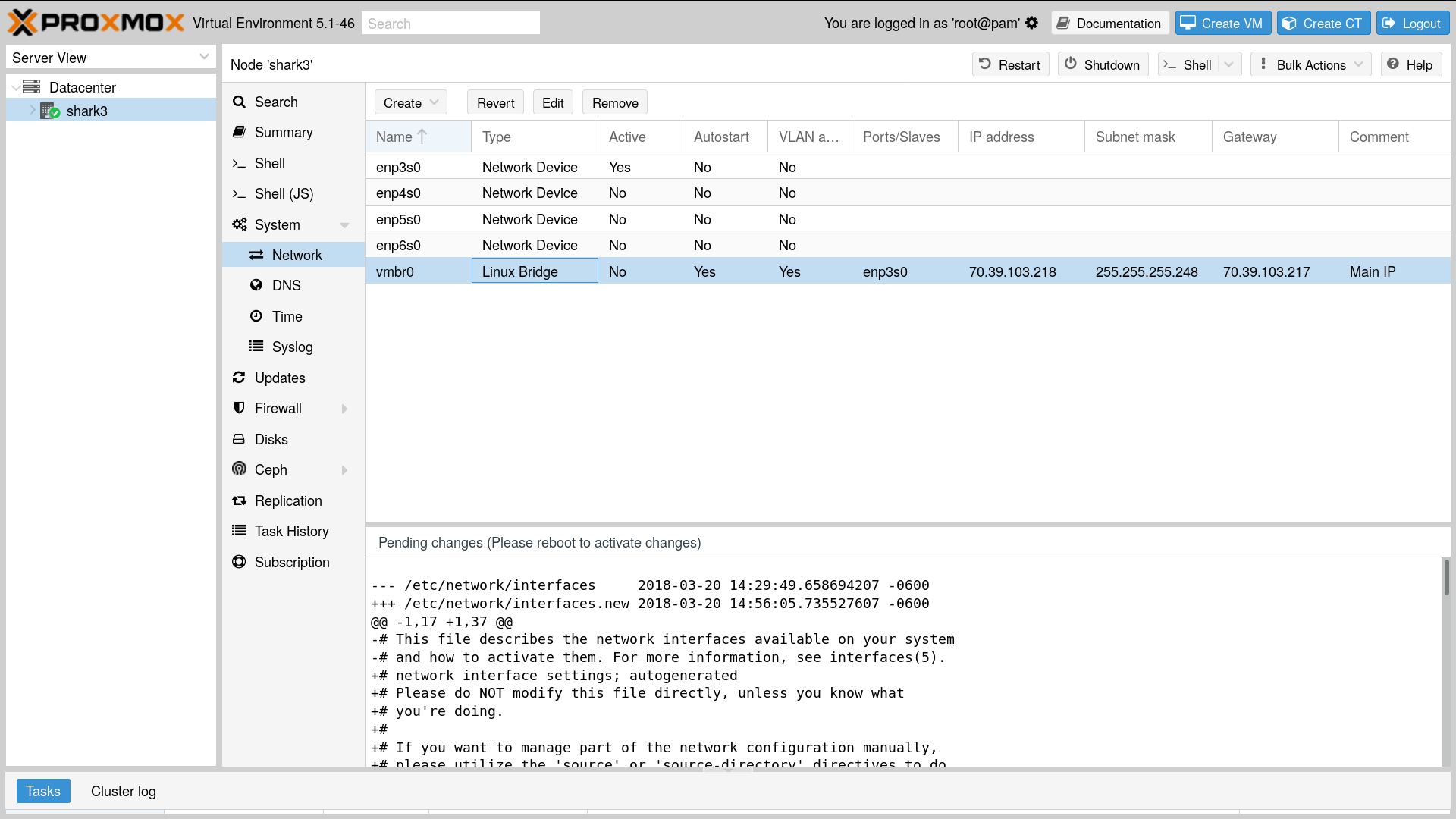Open the Server View dropdown
This screenshot has width=1456, height=819.
203,58
